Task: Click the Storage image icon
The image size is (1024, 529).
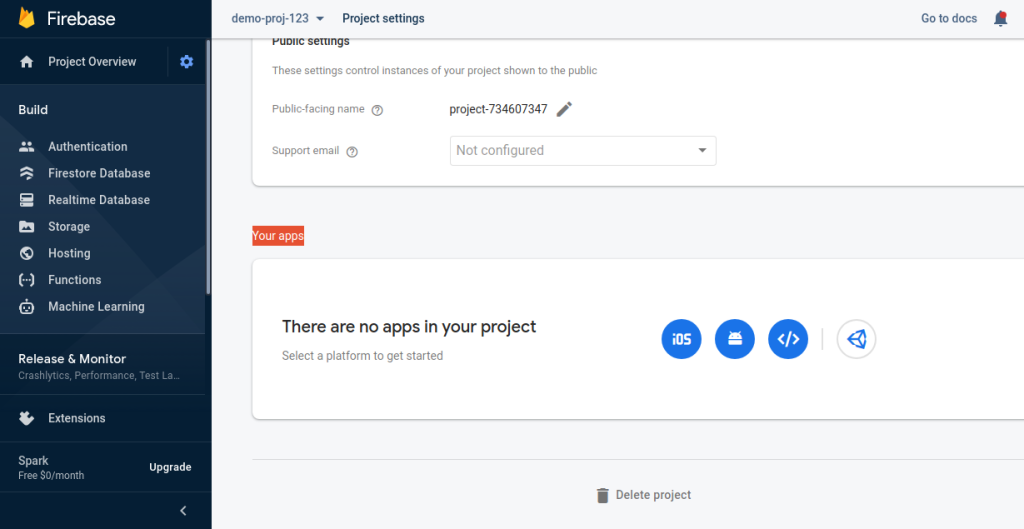Action: [27, 227]
